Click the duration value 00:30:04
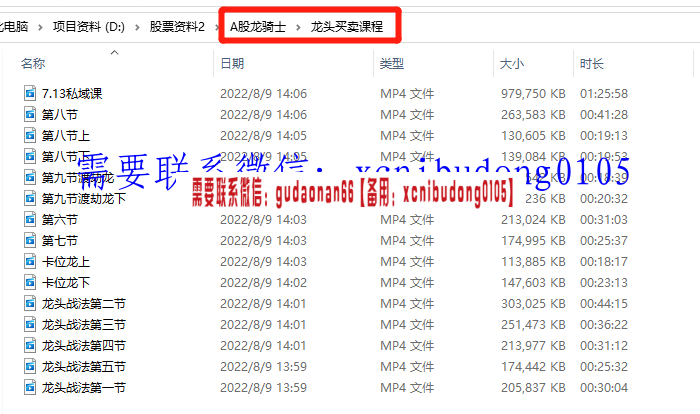This screenshot has width=700, height=414. pos(604,387)
